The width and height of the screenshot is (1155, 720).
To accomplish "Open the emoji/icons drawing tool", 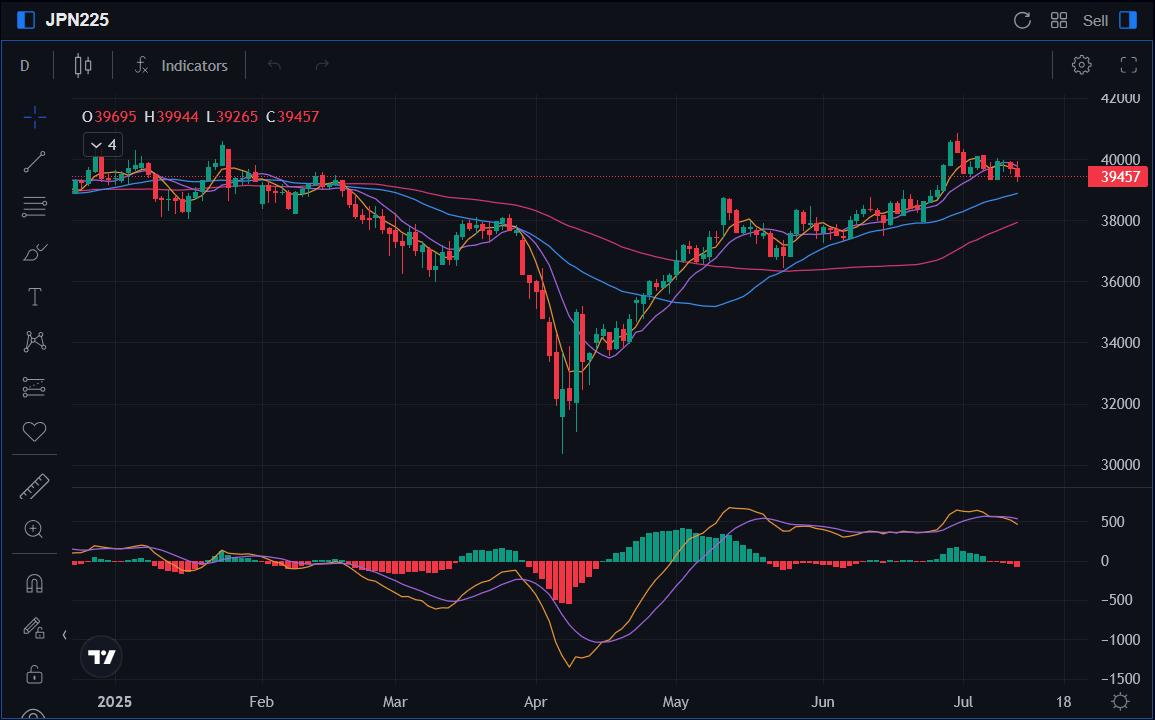I will click(34, 431).
